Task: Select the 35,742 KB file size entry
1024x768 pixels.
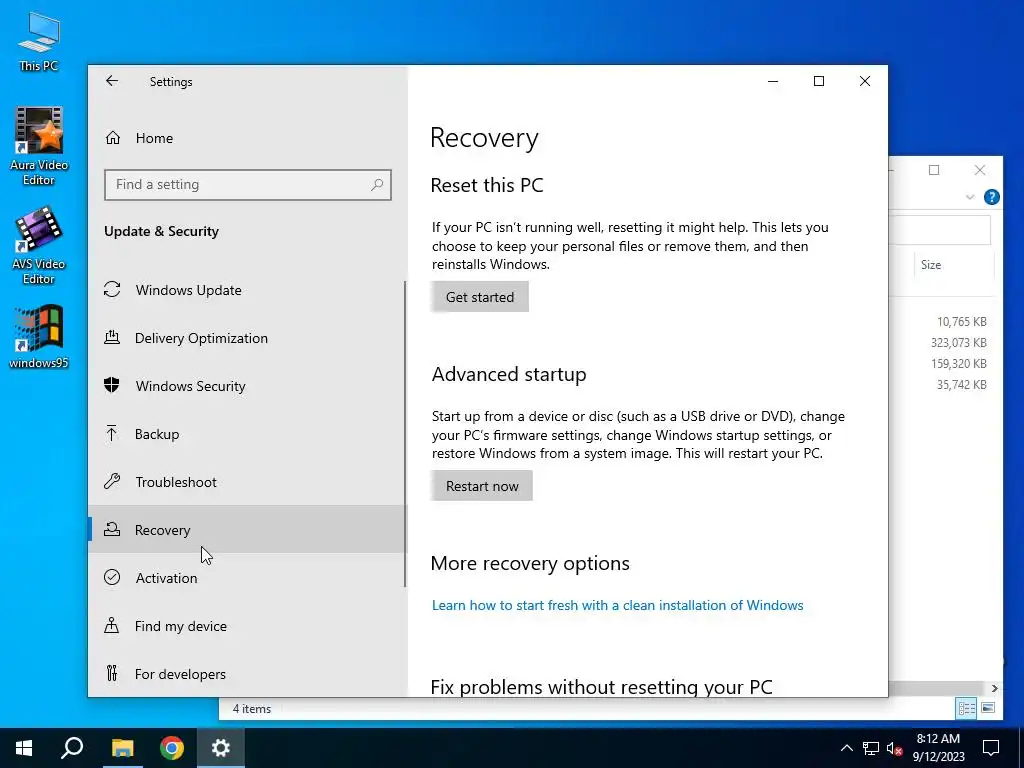Action: [x=961, y=385]
